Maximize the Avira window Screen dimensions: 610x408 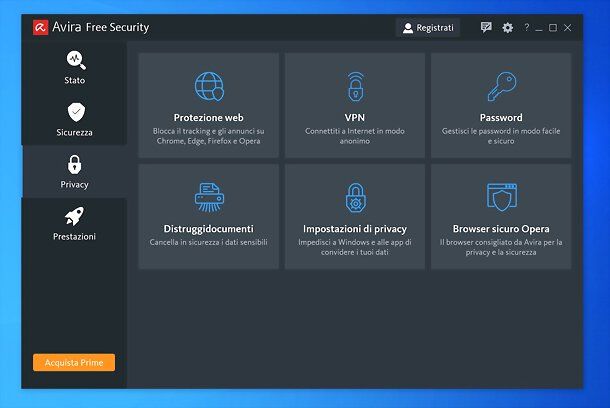pyautogui.click(x=553, y=28)
